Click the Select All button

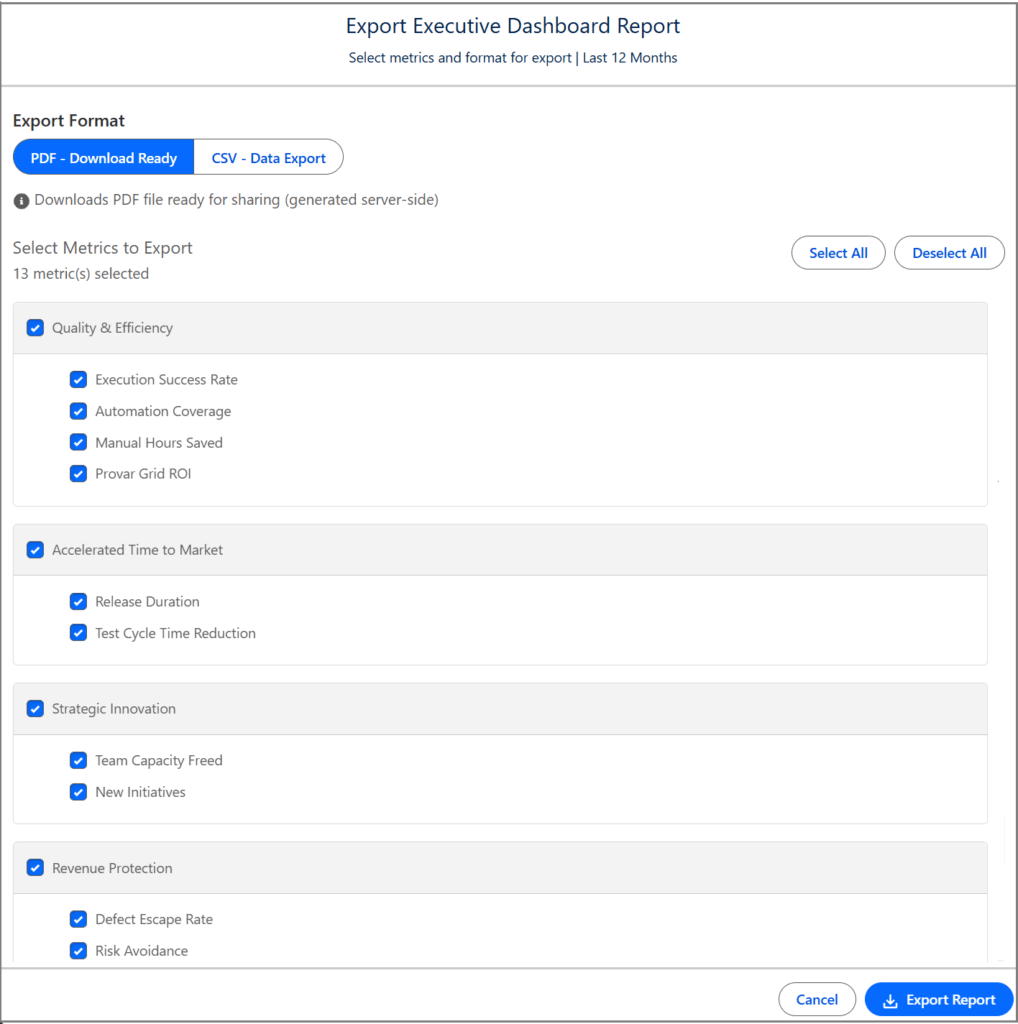838,253
